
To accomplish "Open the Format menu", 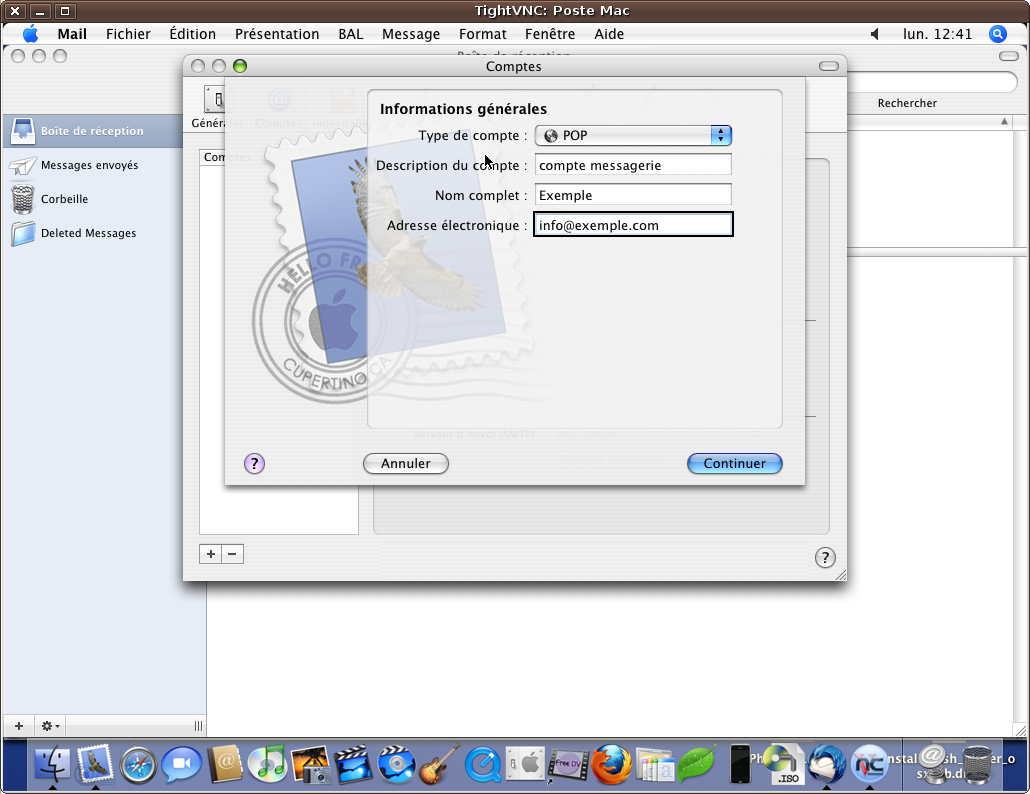I will tap(483, 34).
